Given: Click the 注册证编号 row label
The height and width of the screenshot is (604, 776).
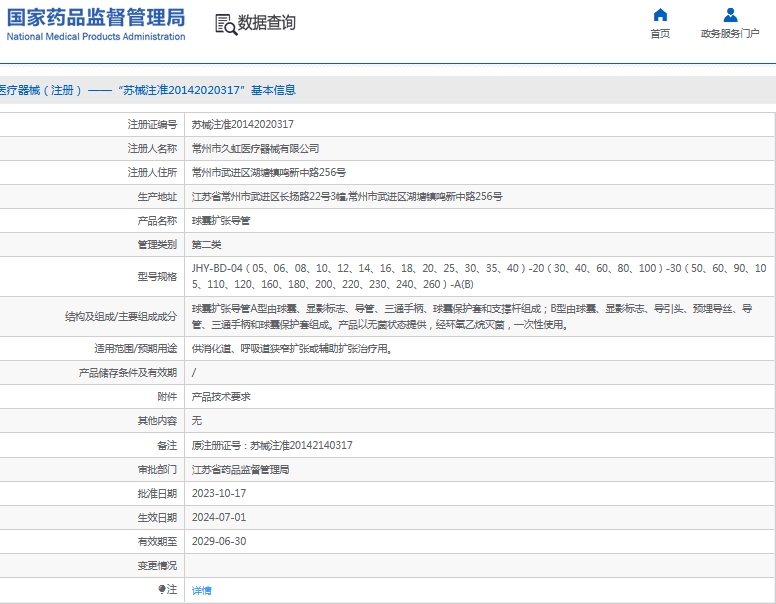Looking at the screenshot, I should pyautogui.click(x=152, y=124).
